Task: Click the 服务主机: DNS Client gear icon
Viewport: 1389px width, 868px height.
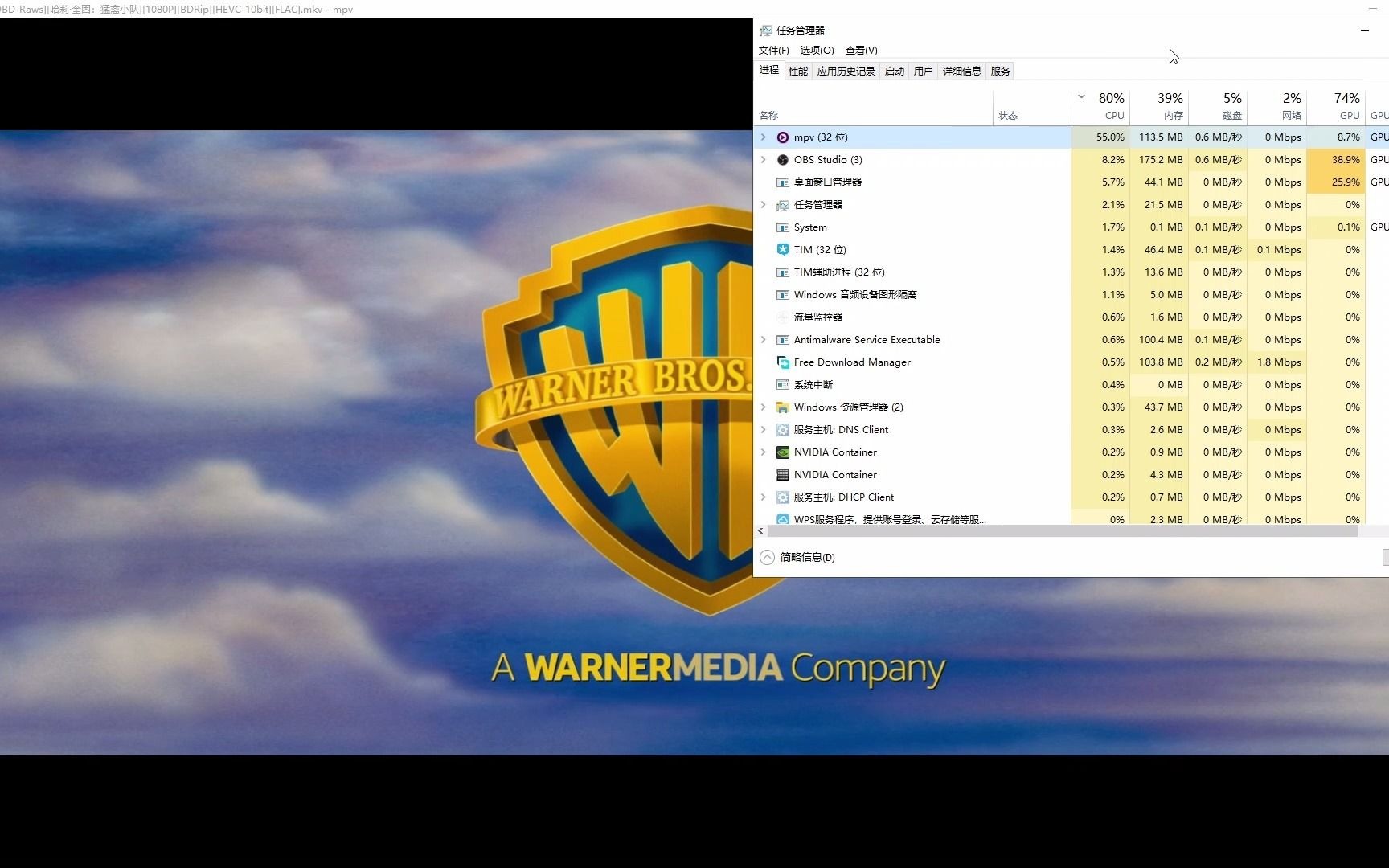Action: click(782, 430)
